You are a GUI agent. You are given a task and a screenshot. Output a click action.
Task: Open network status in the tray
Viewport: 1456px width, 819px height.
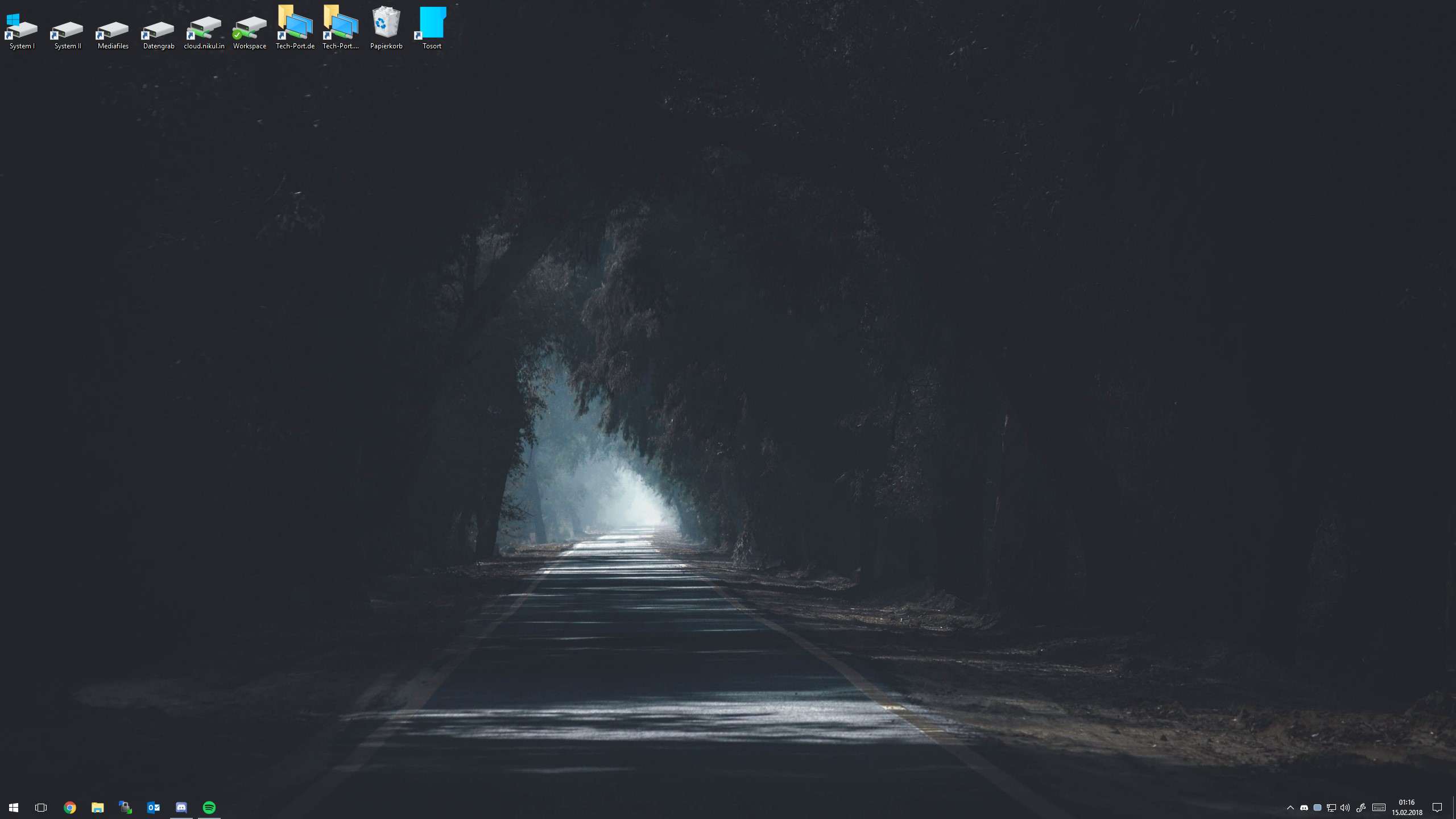1331,808
